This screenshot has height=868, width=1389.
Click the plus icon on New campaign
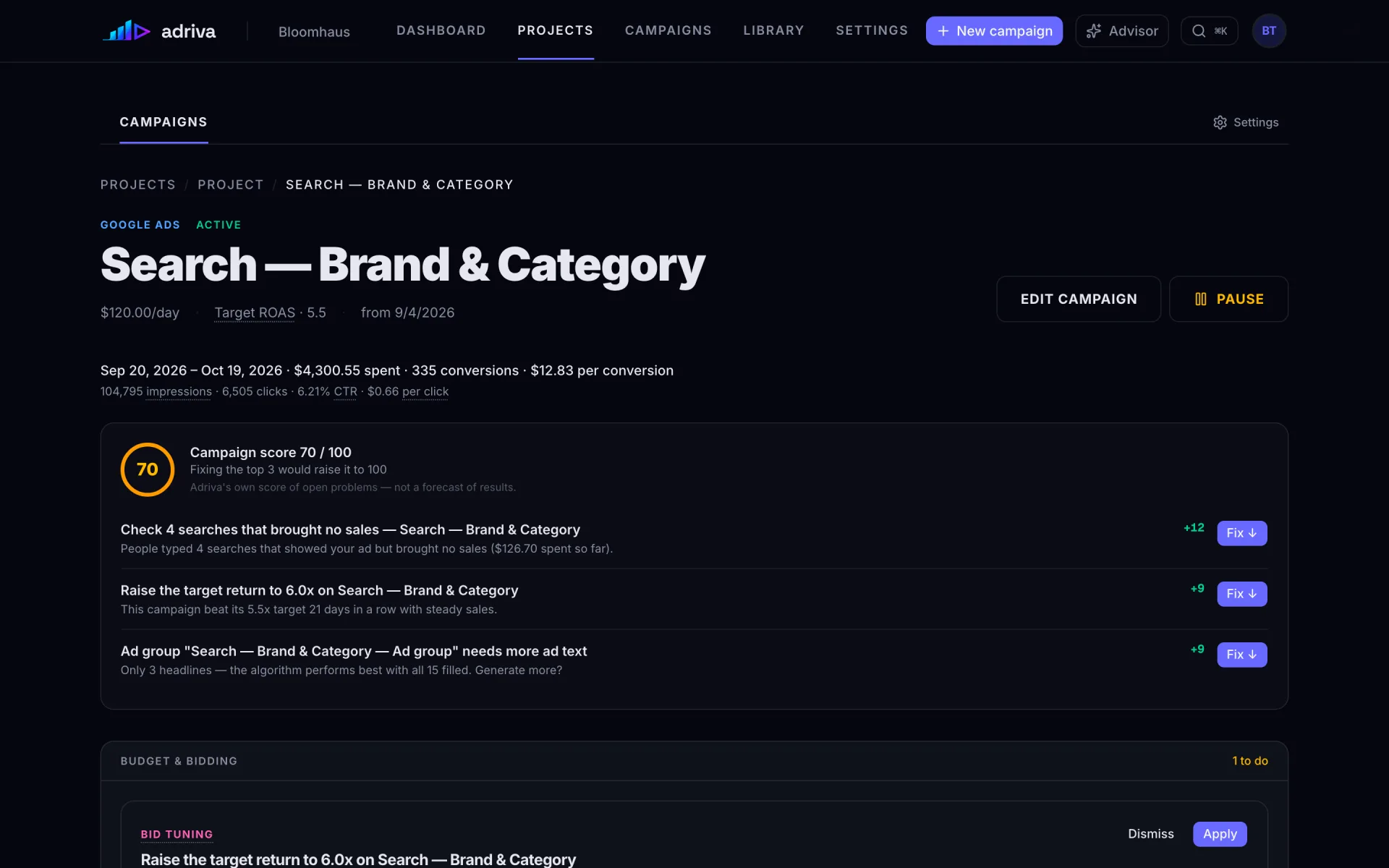coord(943,31)
